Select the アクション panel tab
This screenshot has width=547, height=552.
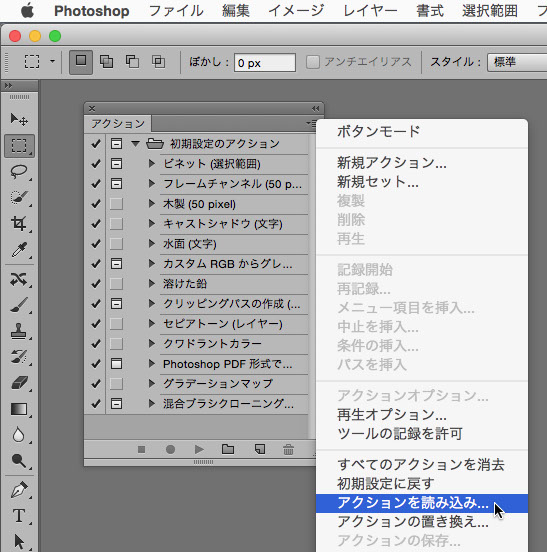118,124
